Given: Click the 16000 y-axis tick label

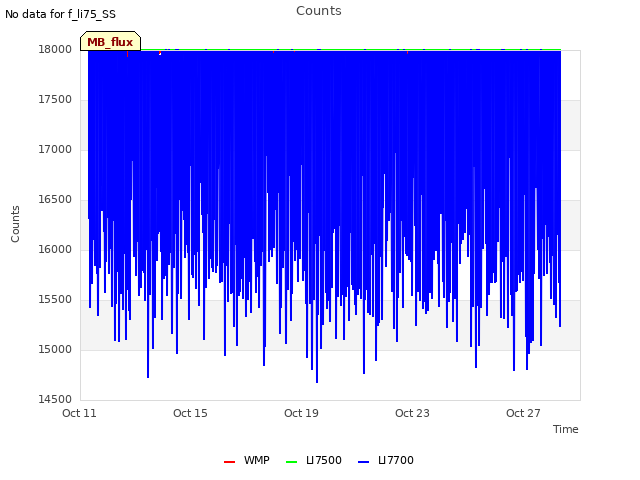Looking at the screenshot, I should click(55, 250).
